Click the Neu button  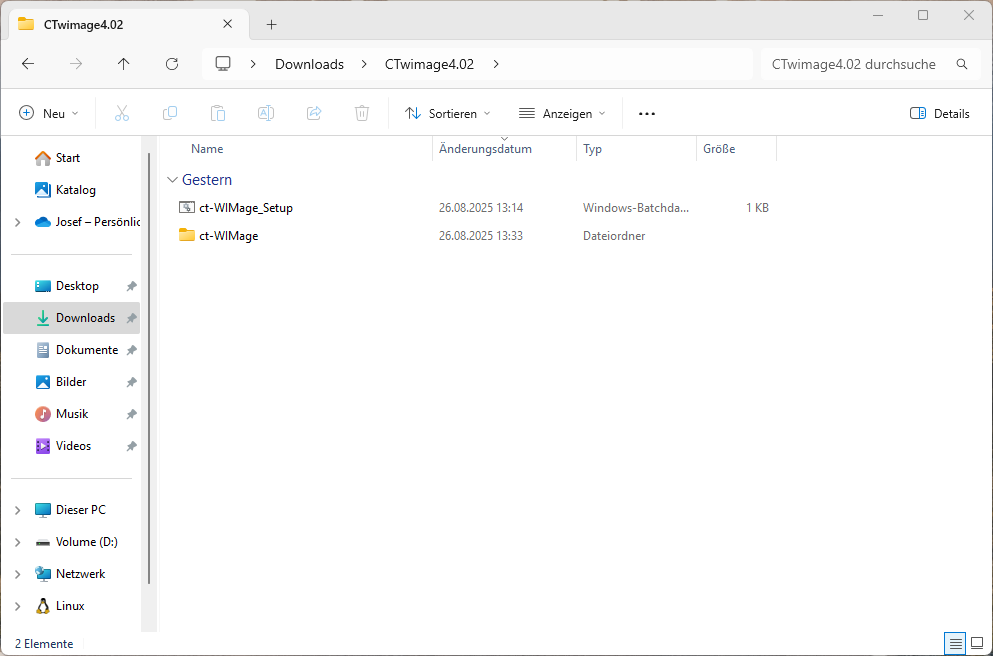pos(49,114)
